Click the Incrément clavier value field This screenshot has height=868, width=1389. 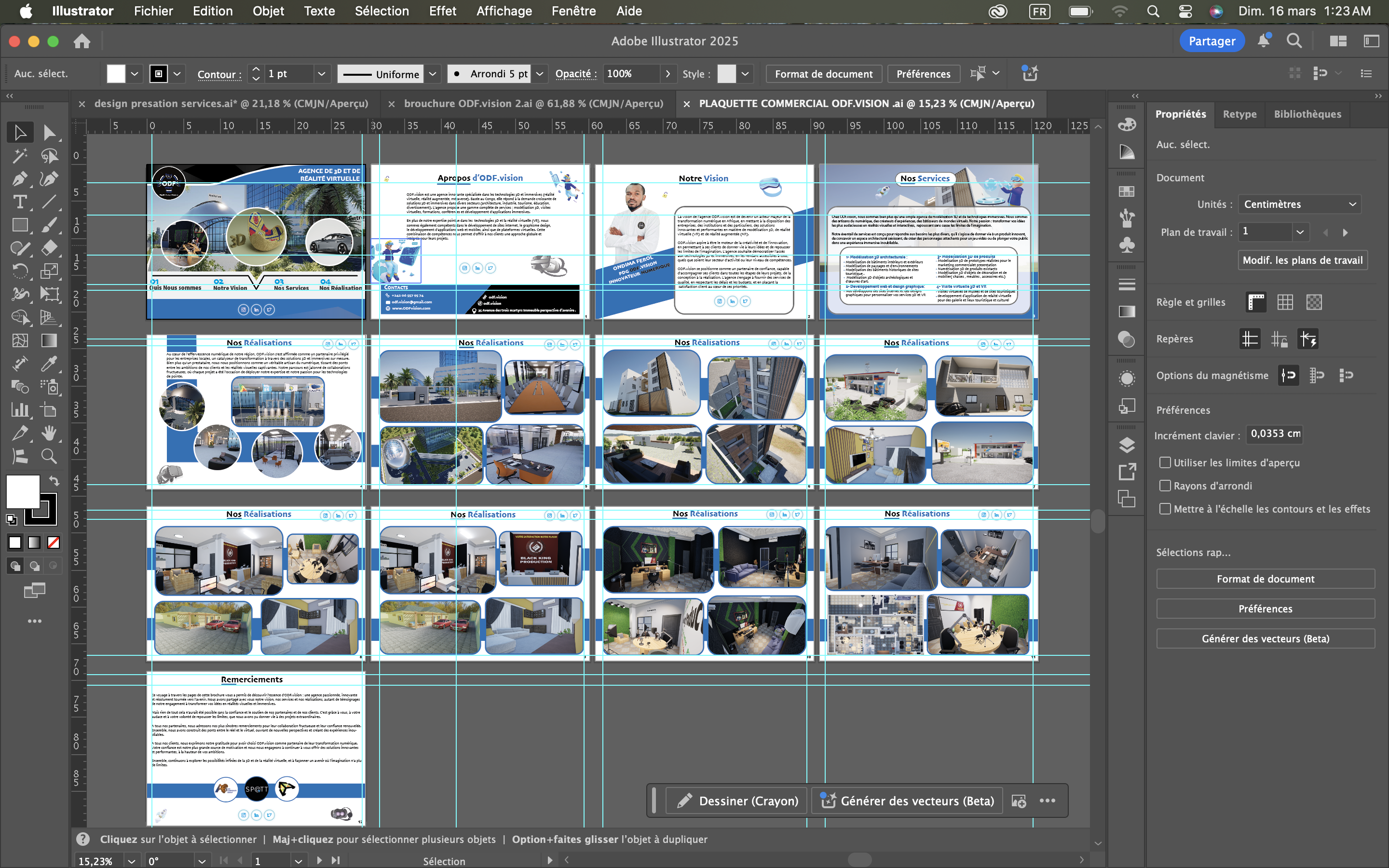(1274, 434)
